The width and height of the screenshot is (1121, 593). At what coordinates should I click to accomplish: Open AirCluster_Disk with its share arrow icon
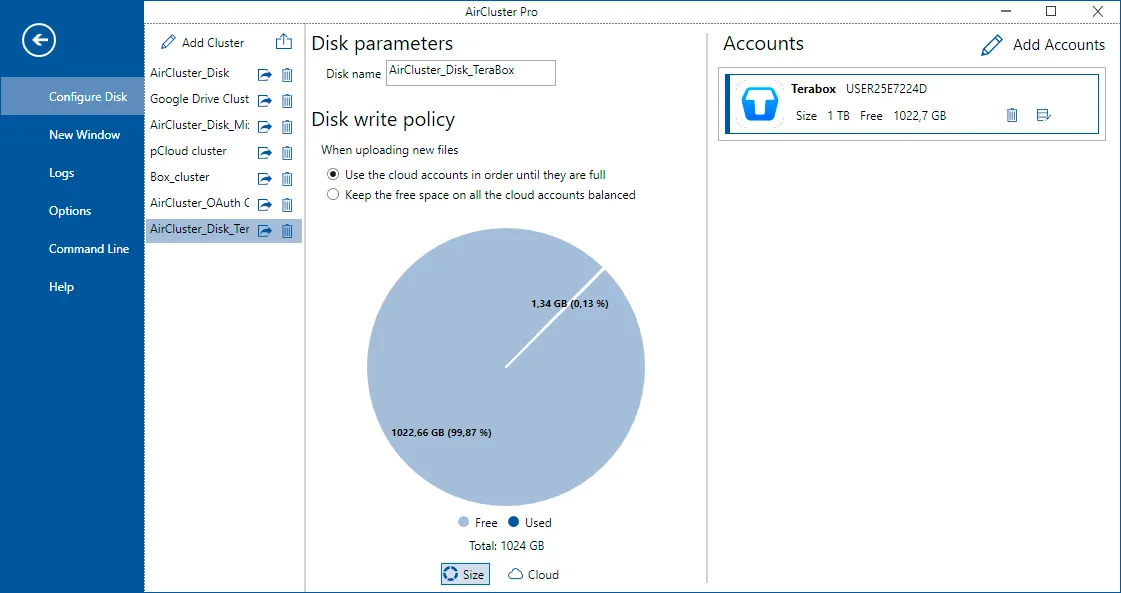tap(265, 74)
